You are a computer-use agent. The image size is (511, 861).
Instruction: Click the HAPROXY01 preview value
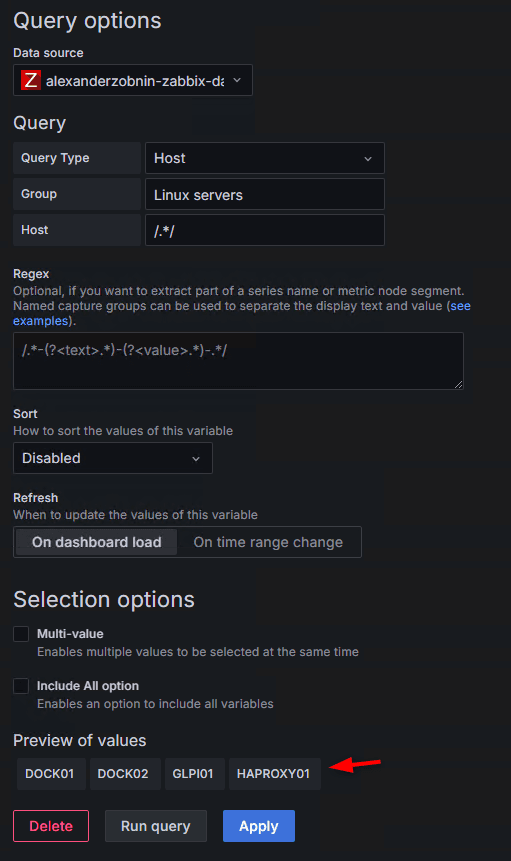tap(274, 774)
